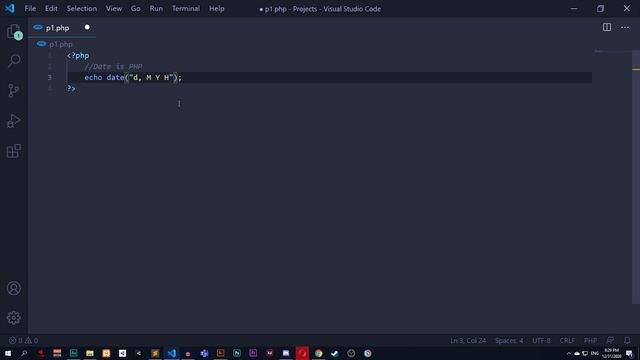Open Photoshop from the taskbar

pyautogui.click(x=237, y=353)
